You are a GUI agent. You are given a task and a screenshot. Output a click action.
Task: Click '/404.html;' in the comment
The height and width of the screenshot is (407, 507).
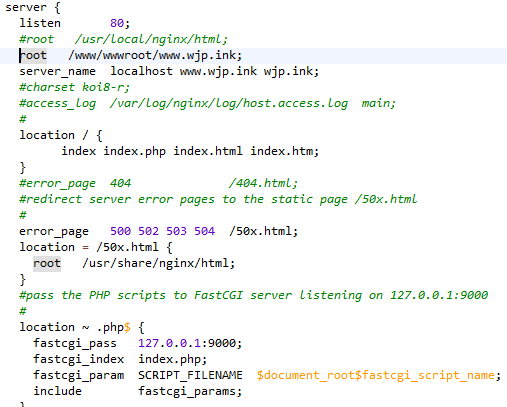263,183
